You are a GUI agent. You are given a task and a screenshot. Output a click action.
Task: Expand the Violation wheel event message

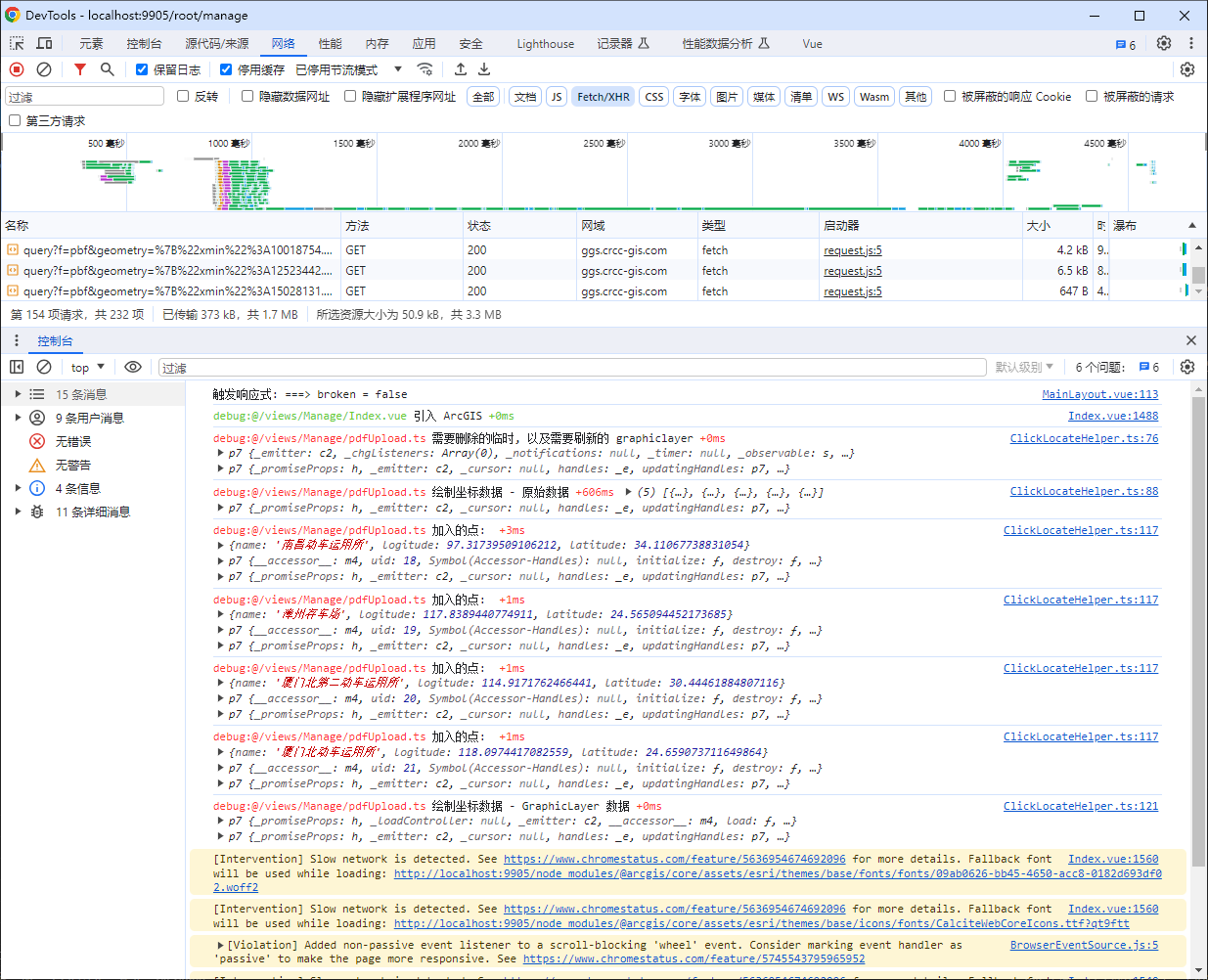[x=220, y=945]
